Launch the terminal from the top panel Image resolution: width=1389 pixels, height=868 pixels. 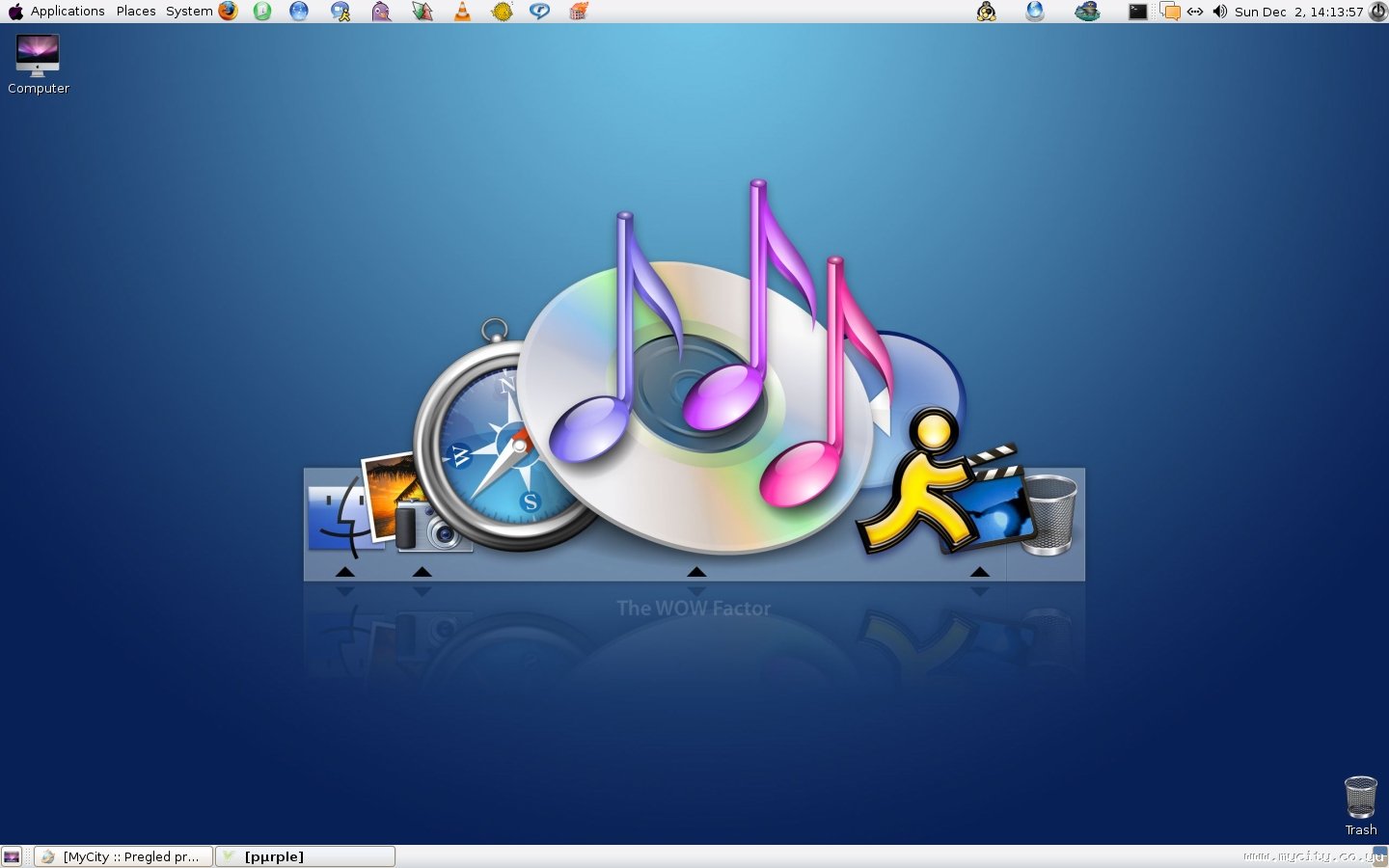1138,12
